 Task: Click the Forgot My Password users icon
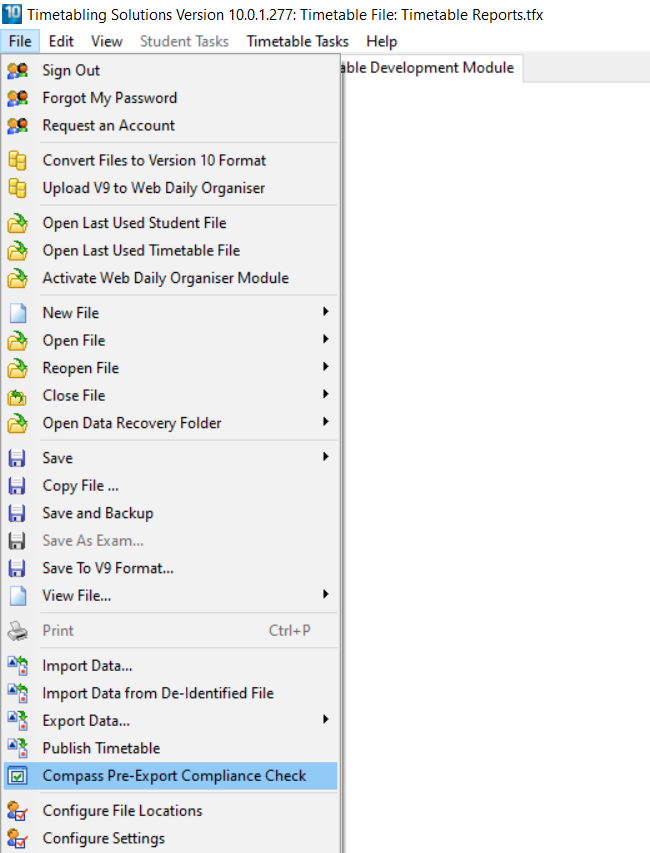[x=17, y=98]
